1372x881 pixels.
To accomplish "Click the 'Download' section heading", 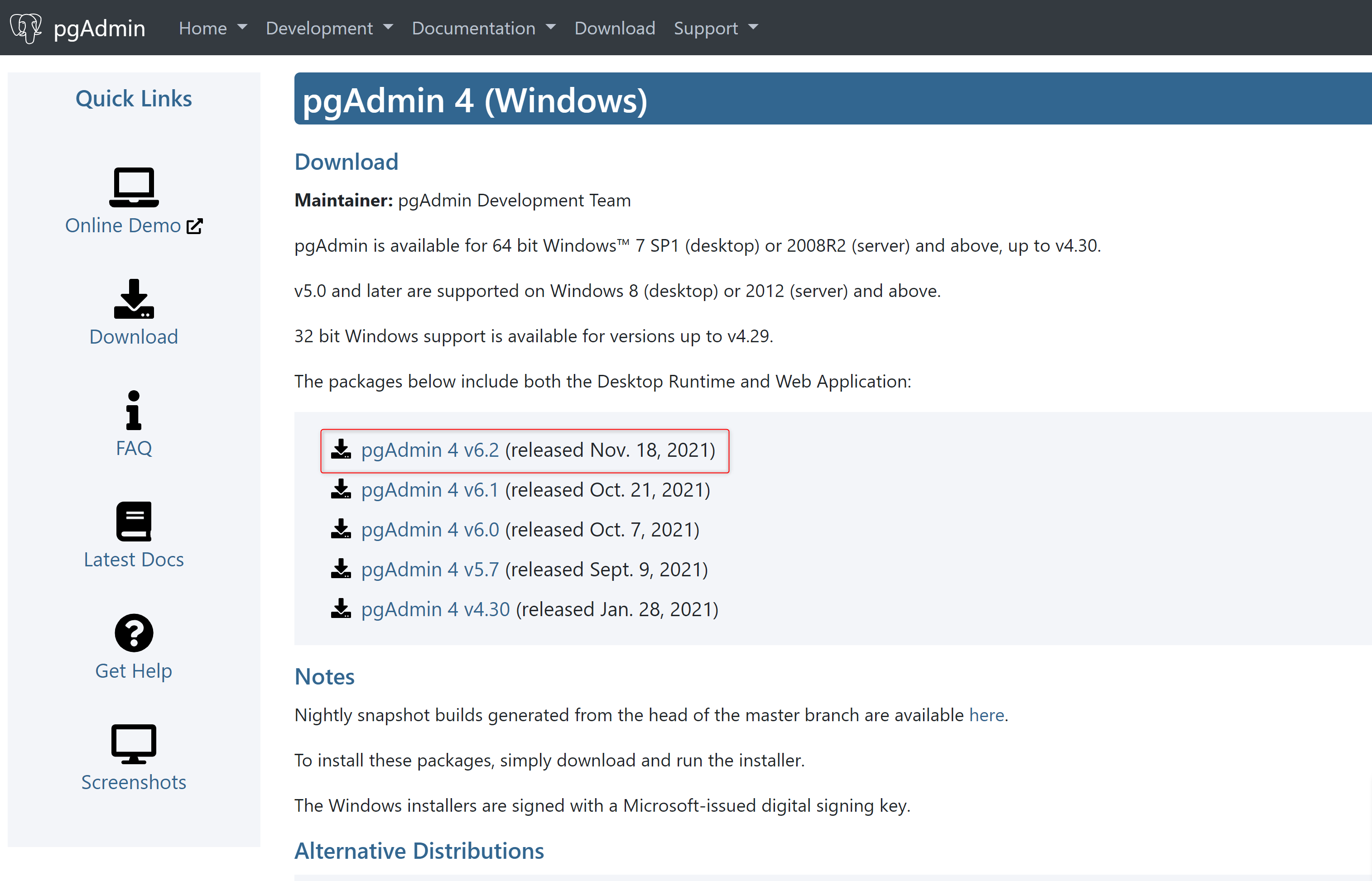I will tap(347, 162).
